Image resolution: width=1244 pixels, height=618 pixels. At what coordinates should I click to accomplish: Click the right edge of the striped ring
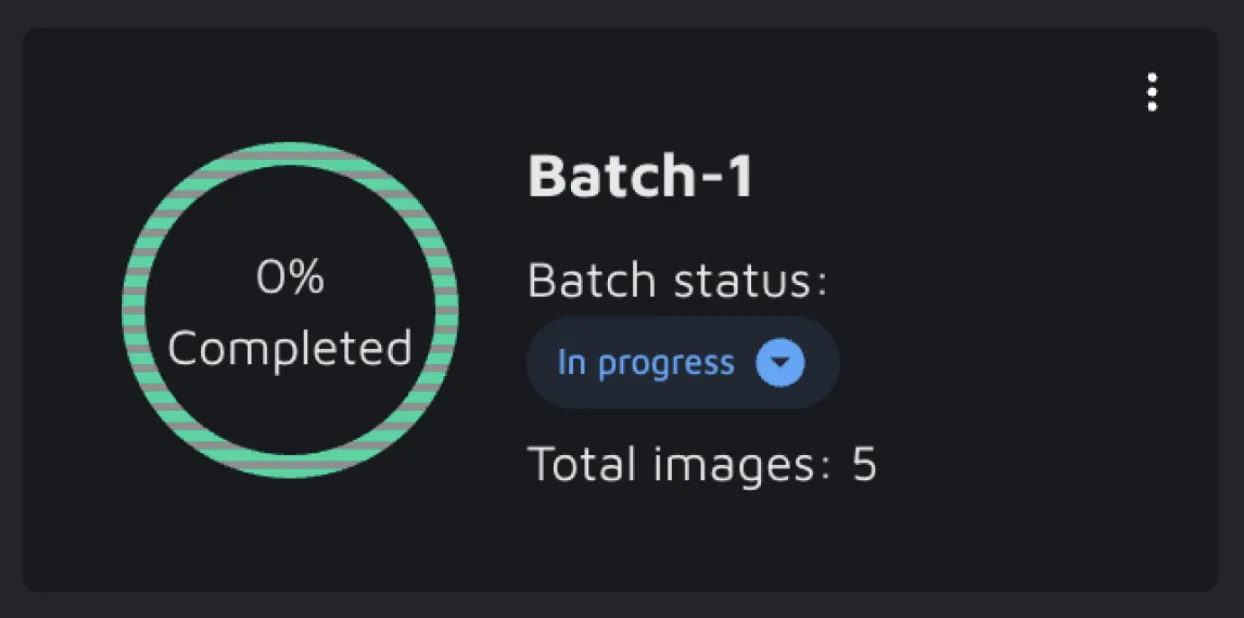pos(446,310)
